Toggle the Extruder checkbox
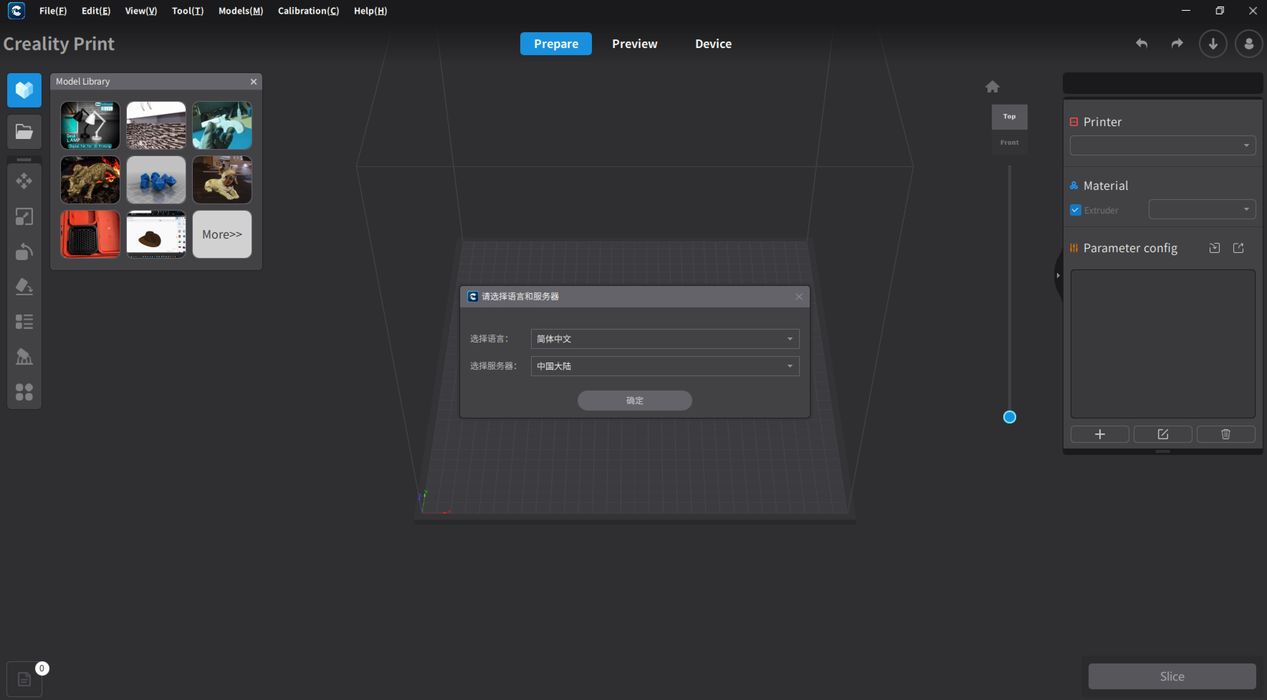Screen dimensions: 1267x700 [x=1075, y=210]
